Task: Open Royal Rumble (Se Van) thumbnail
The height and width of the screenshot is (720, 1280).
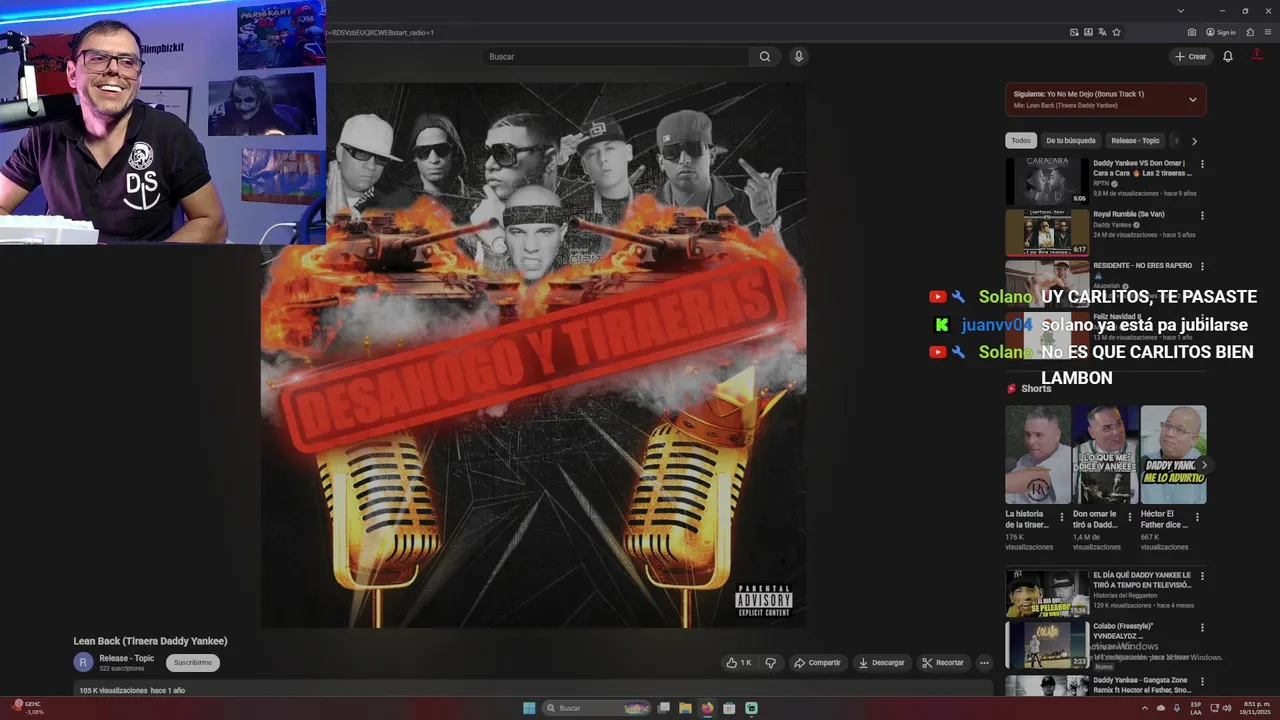Action: [x=1047, y=232]
